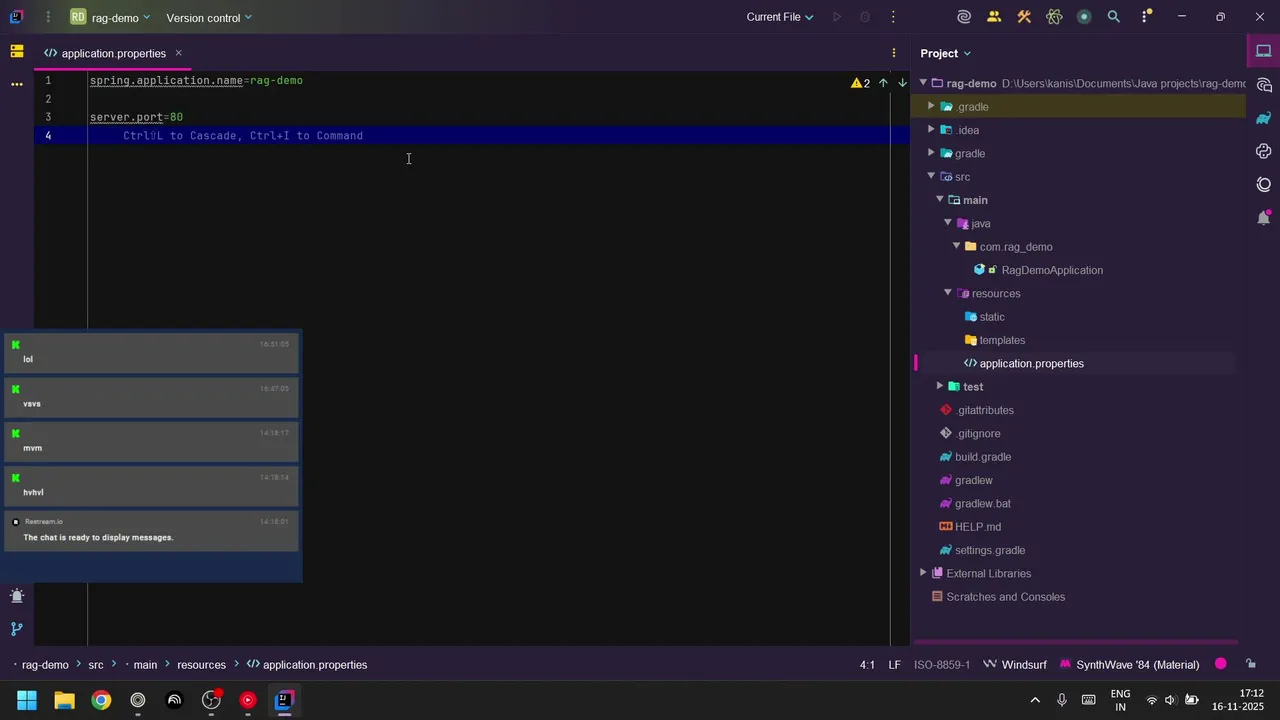Viewport: 1280px width, 720px height.
Task: Open the Git branch tool window icon
Action: [17, 629]
